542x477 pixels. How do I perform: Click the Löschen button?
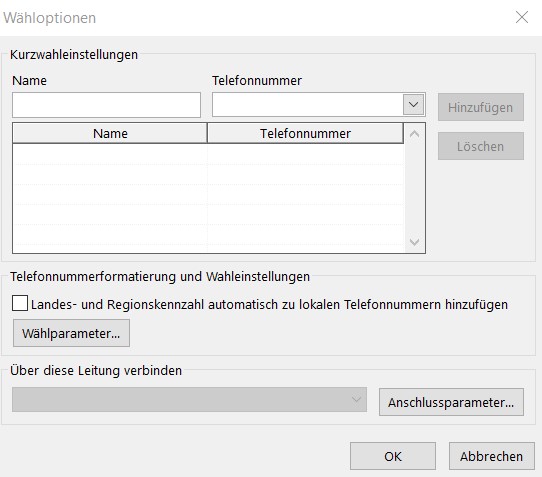coord(480,146)
